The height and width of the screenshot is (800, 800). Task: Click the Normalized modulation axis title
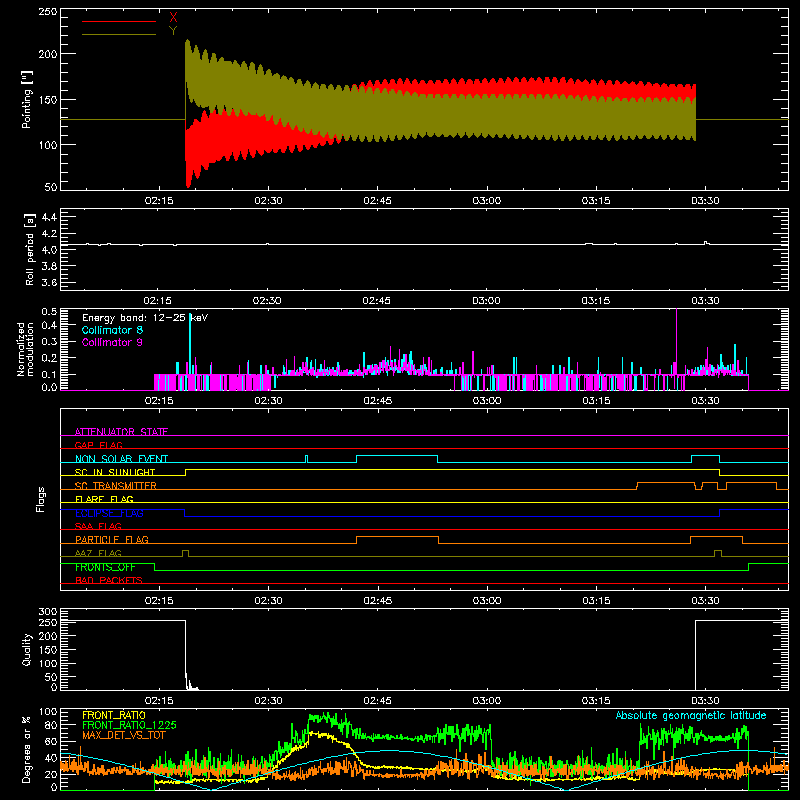coord(24,350)
